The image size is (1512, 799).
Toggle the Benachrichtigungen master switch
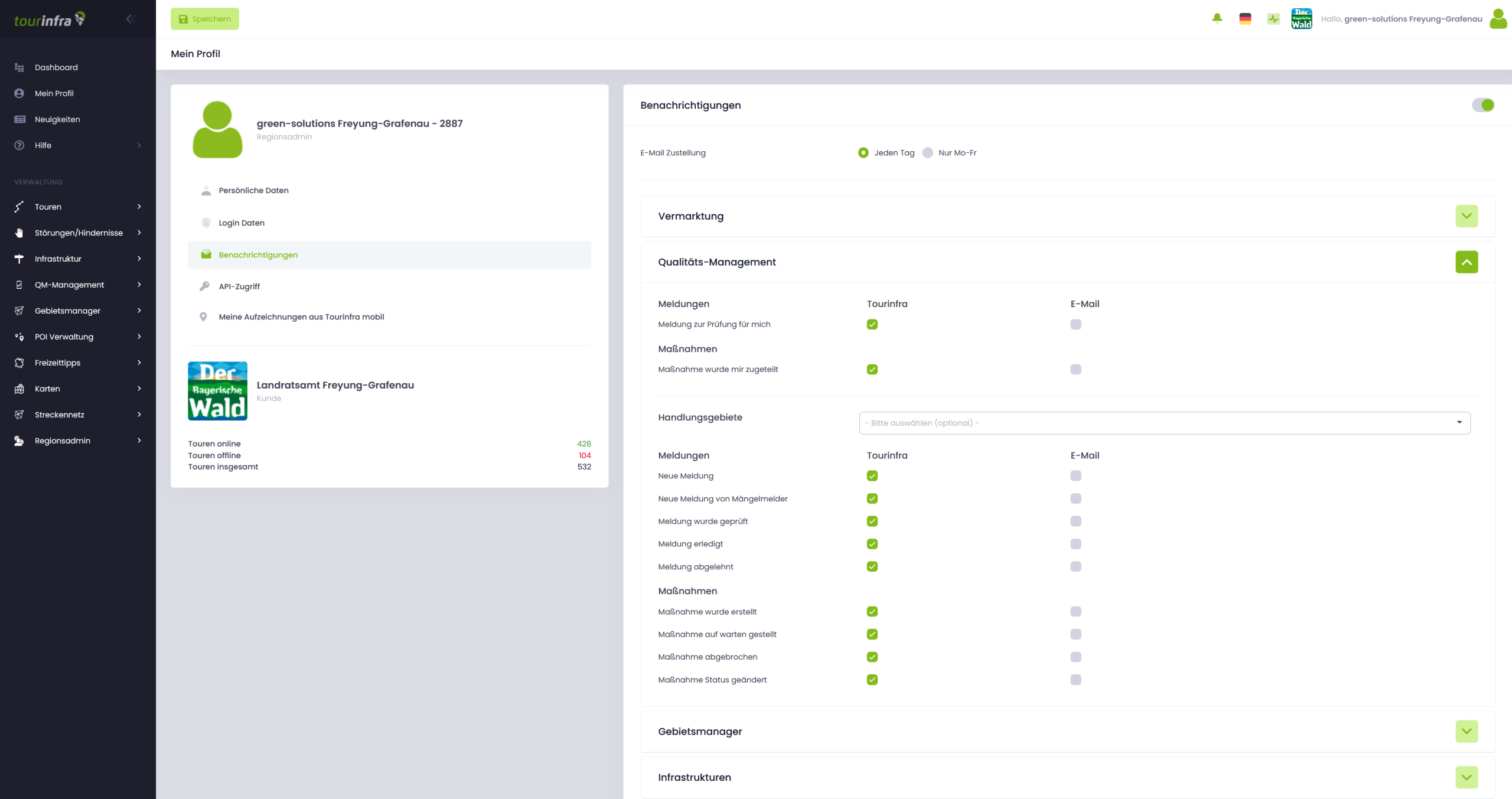click(x=1483, y=105)
